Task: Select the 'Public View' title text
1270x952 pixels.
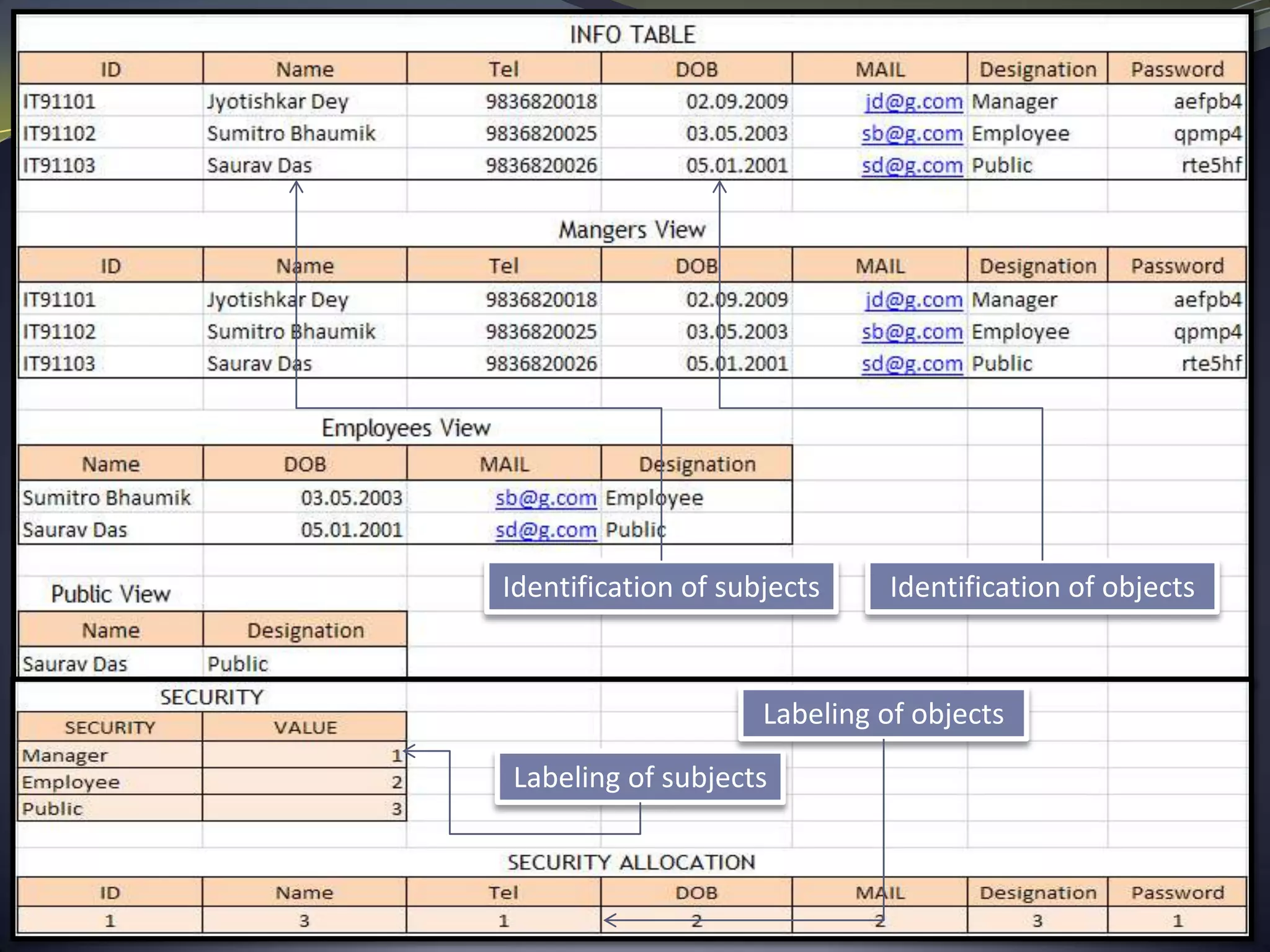Action: 110,594
